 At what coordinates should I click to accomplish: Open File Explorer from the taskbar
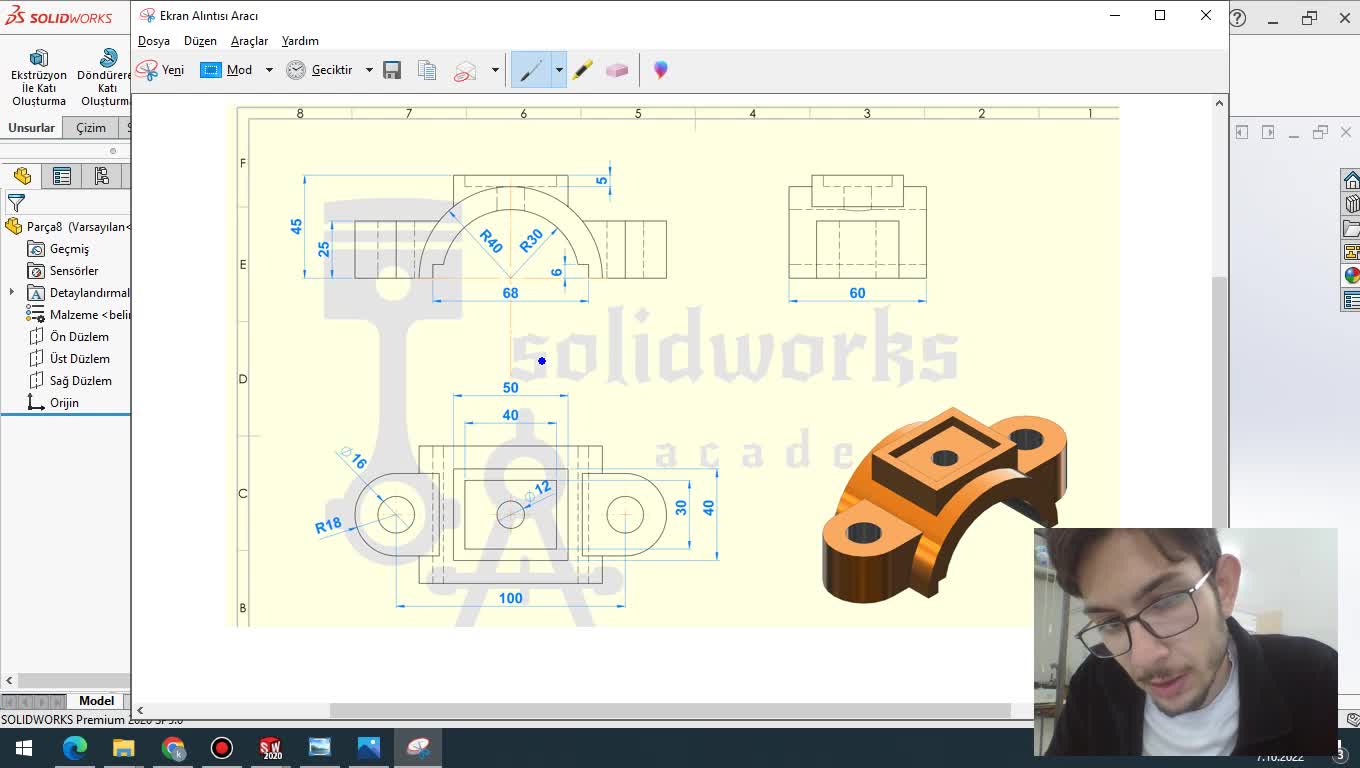(x=124, y=748)
